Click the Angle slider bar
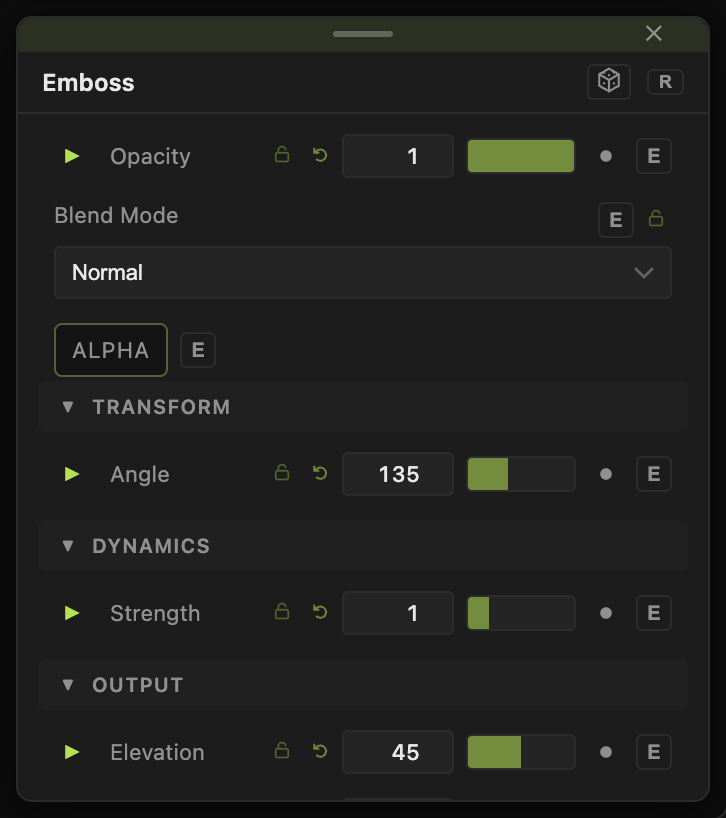The image size is (726, 818). coord(521,474)
